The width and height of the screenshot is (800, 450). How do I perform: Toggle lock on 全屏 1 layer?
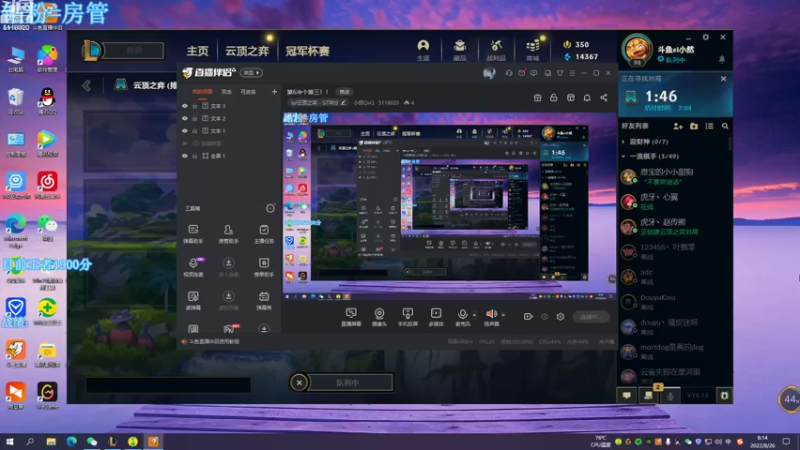[194, 156]
